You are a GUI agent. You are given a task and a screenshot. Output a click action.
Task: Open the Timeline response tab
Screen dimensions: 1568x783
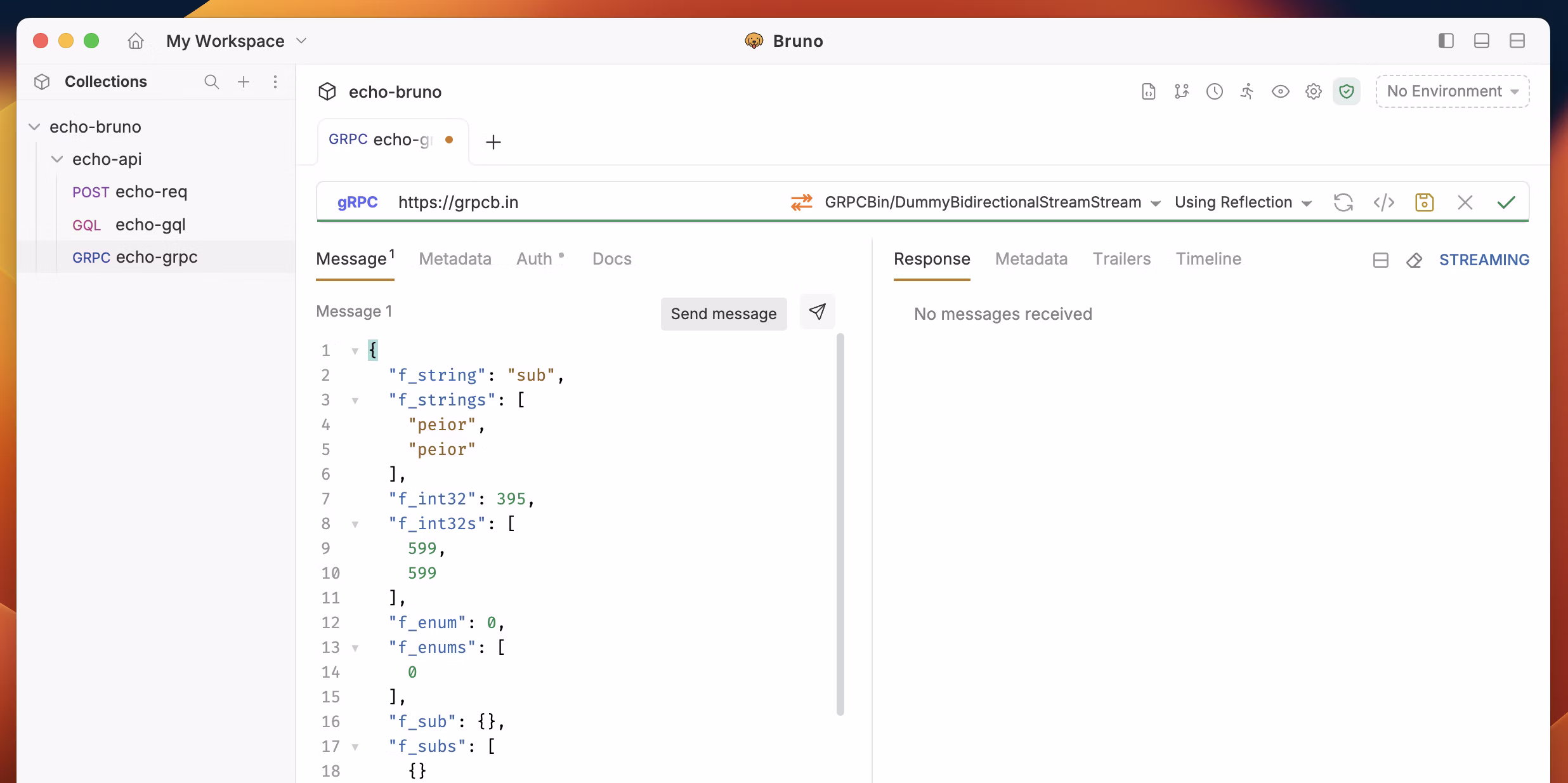point(1208,259)
